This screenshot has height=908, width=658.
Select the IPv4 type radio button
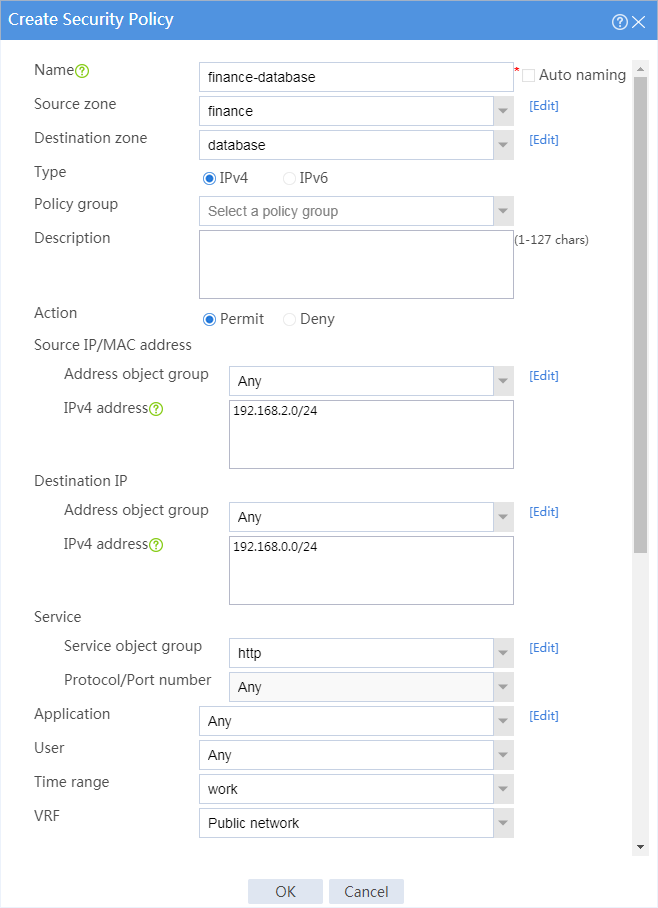[209, 178]
